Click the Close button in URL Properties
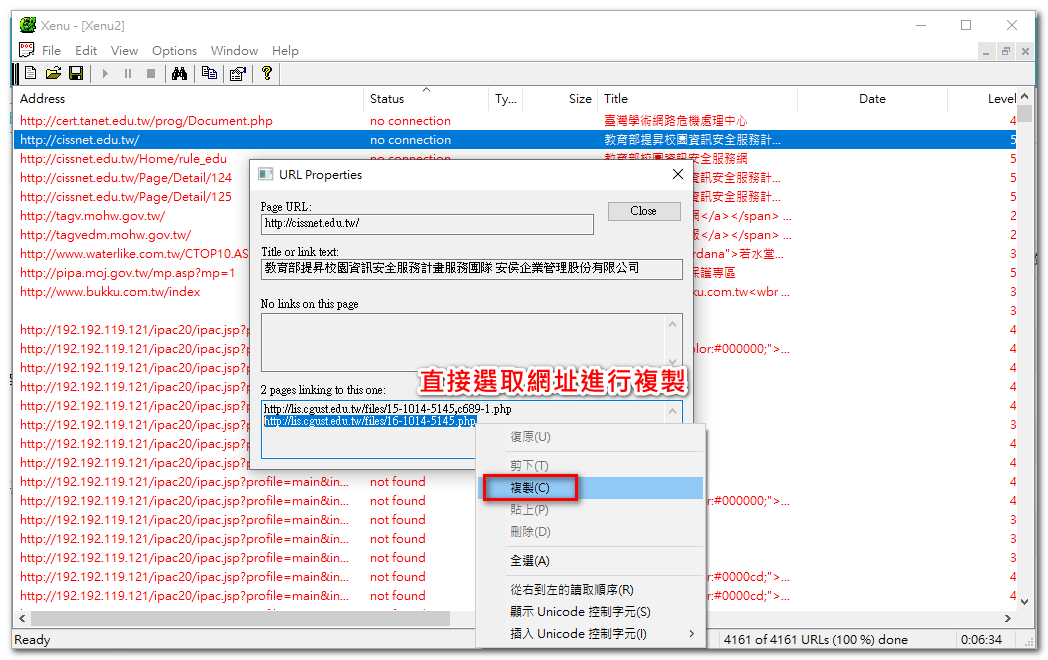The height and width of the screenshot is (660, 1048). [x=644, y=211]
